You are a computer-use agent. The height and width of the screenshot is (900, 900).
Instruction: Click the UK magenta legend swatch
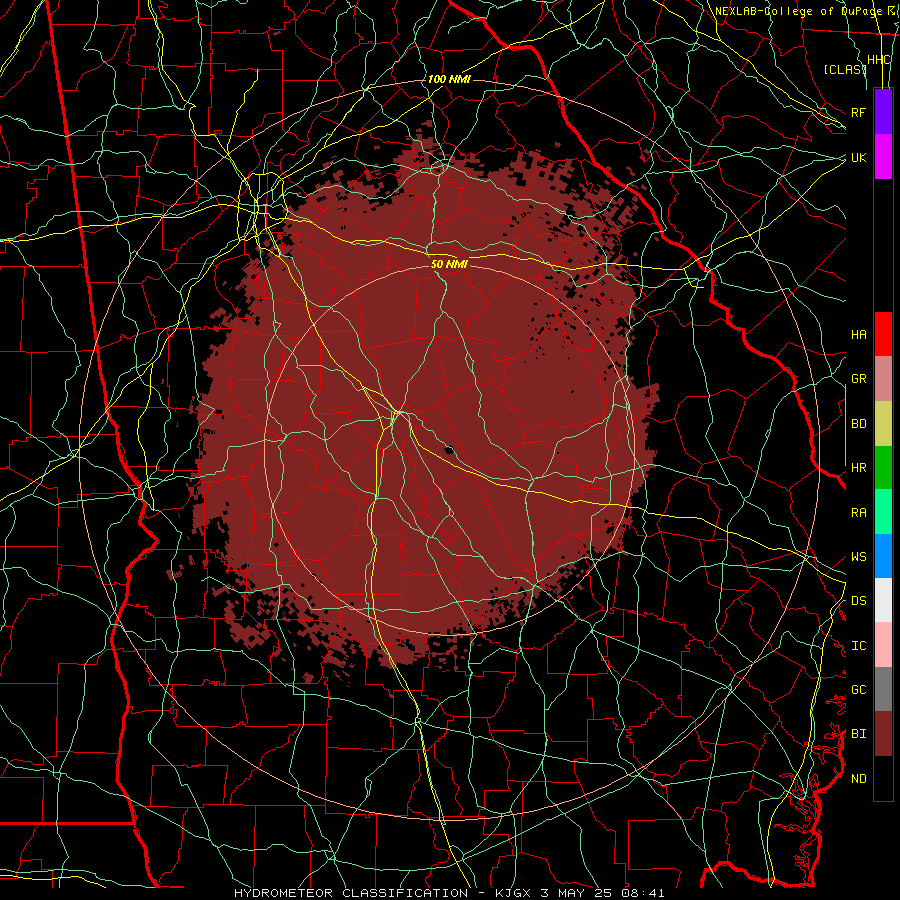[883, 157]
